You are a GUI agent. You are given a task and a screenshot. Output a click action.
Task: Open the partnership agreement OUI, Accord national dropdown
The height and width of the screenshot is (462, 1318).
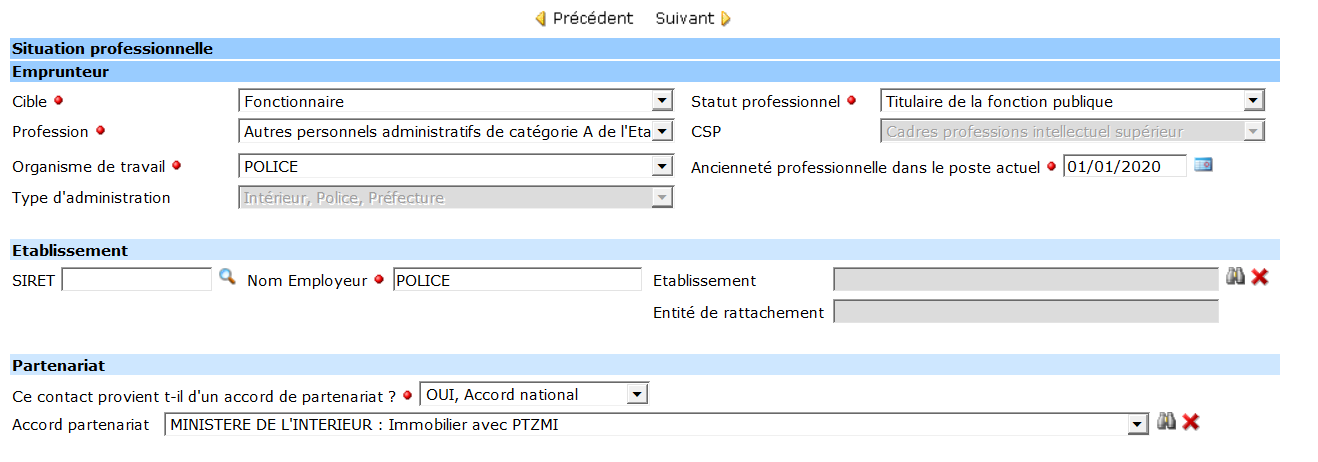(x=637, y=395)
